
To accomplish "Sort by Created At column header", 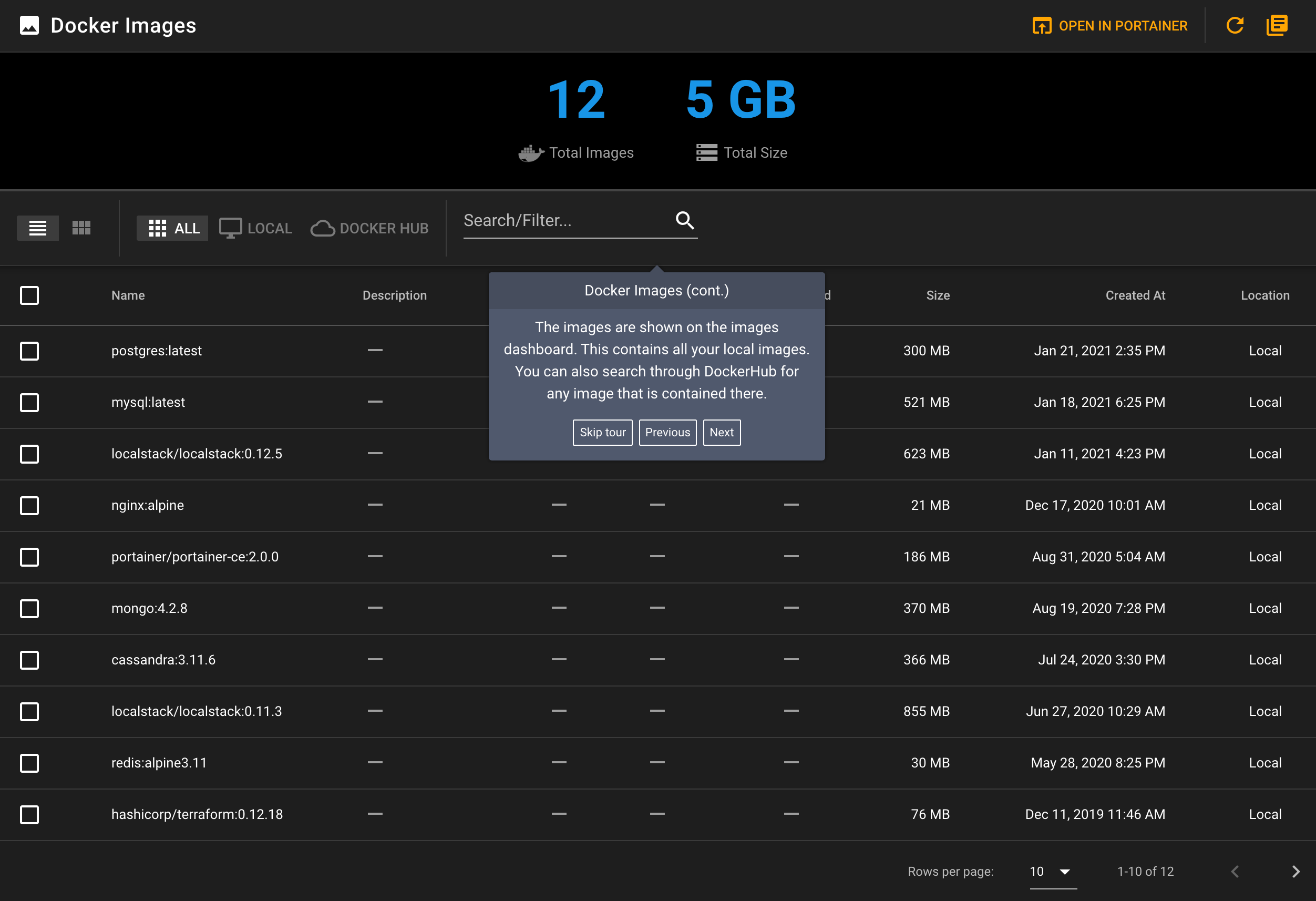I will click(x=1135, y=295).
